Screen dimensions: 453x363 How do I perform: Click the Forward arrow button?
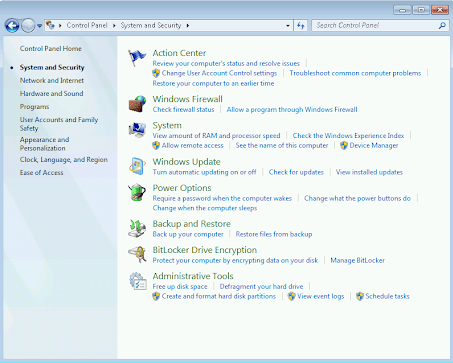pos(28,25)
